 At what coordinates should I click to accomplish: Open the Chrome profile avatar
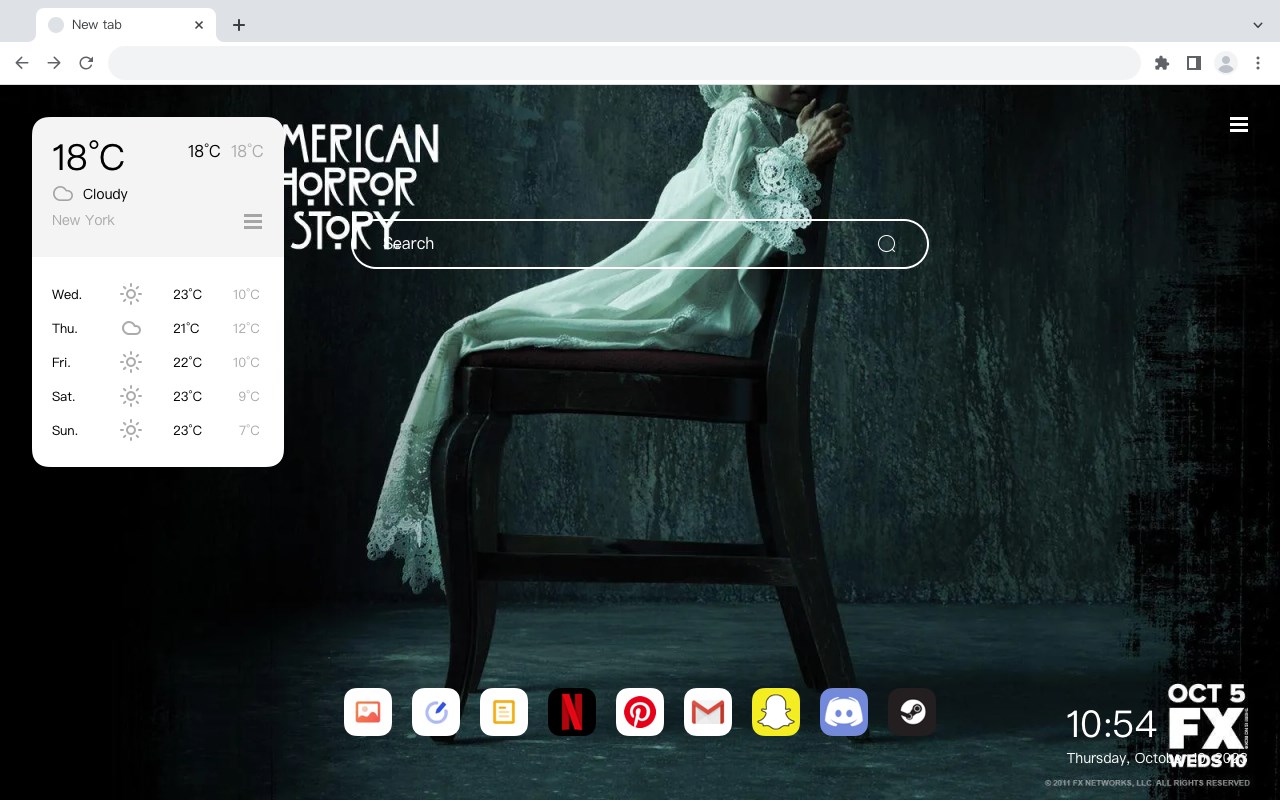1226,63
